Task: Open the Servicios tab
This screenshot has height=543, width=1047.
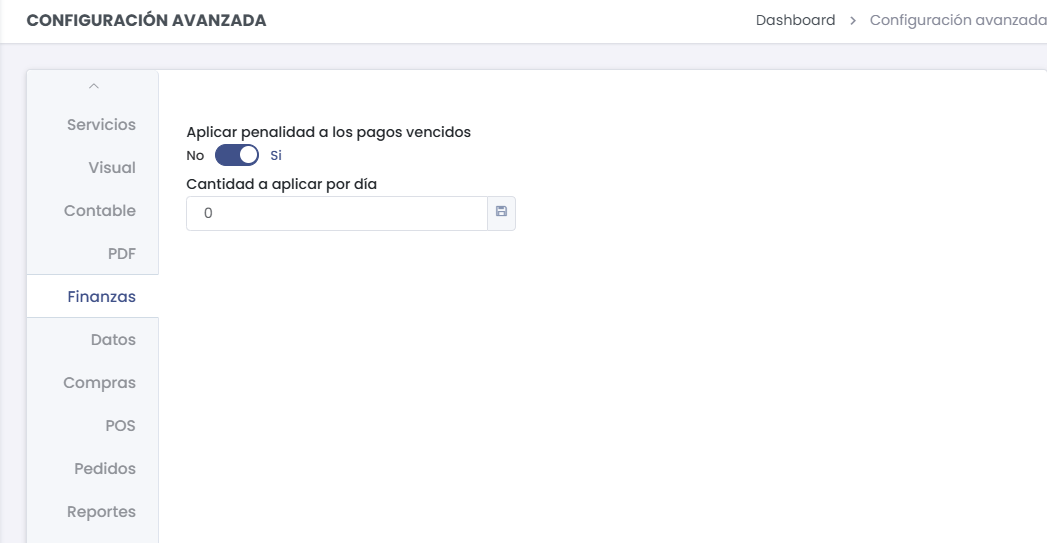Action: point(101,125)
